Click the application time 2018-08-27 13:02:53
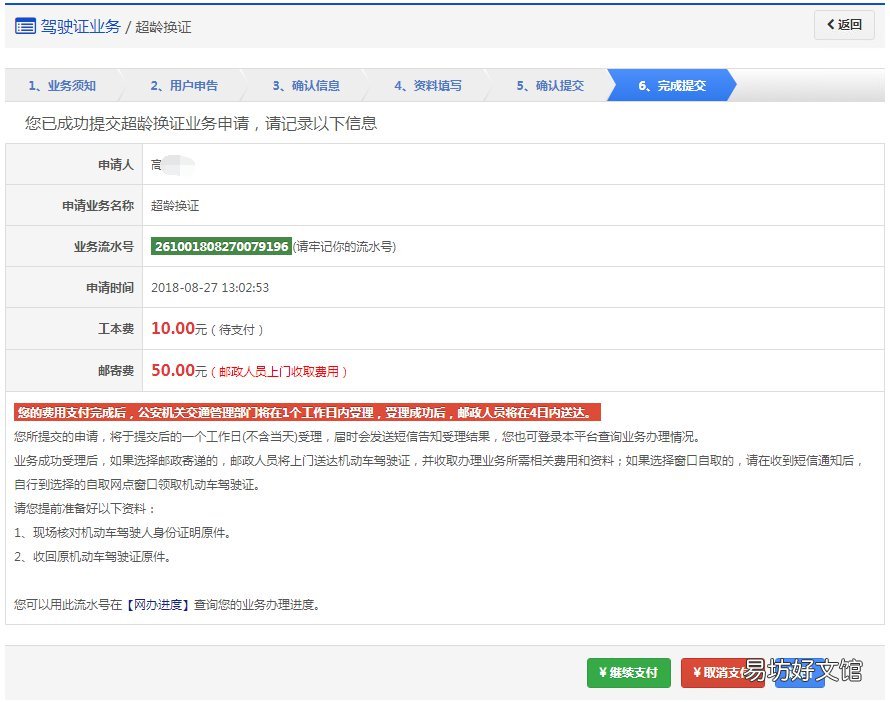This screenshot has width=890, height=702. point(210,288)
